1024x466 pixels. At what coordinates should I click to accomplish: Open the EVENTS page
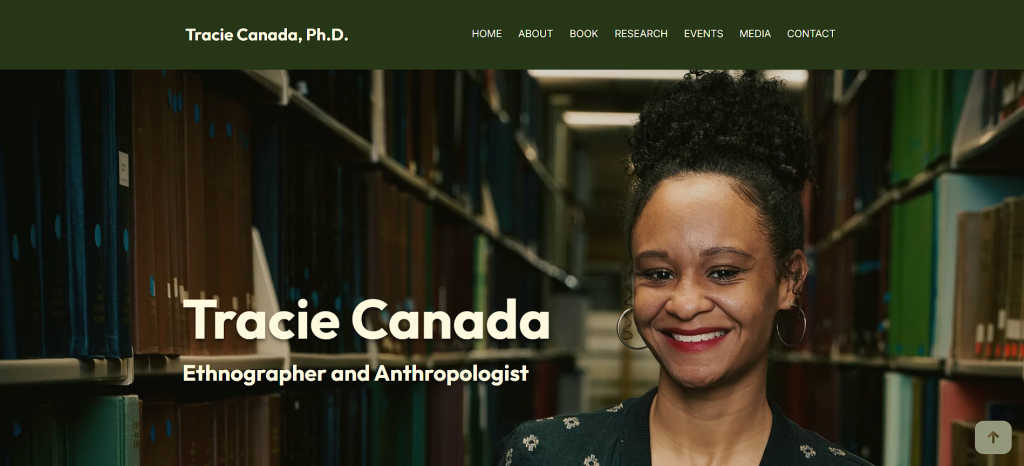(703, 33)
